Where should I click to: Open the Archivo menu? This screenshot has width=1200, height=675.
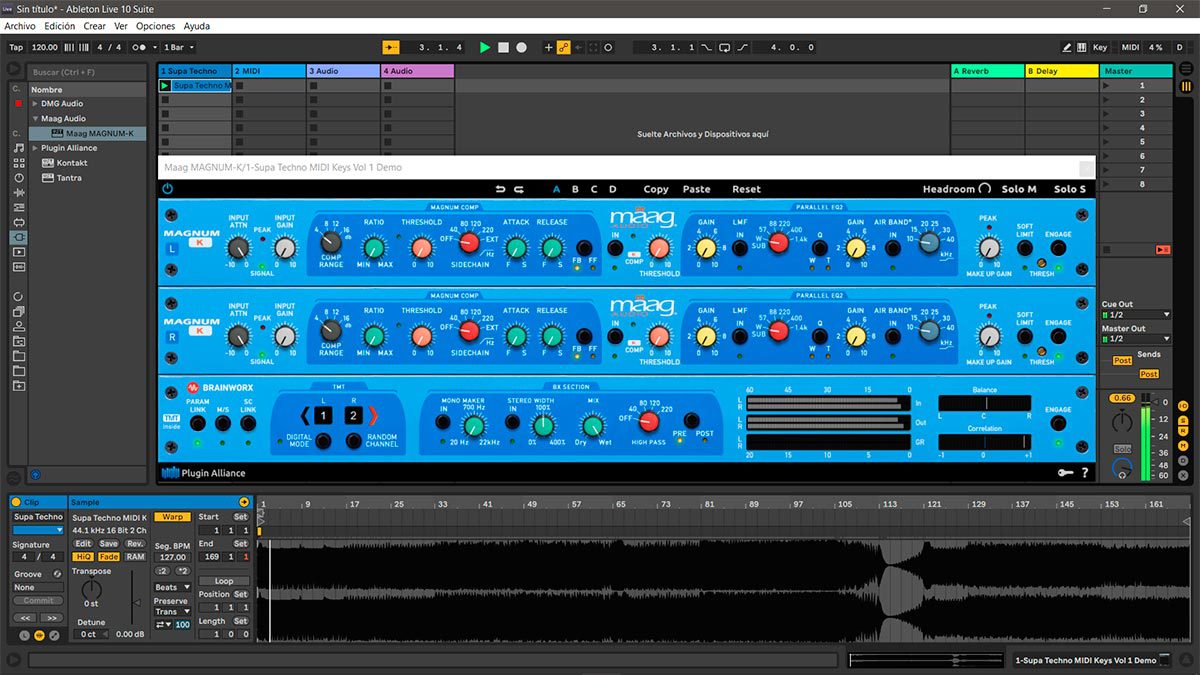coord(20,26)
